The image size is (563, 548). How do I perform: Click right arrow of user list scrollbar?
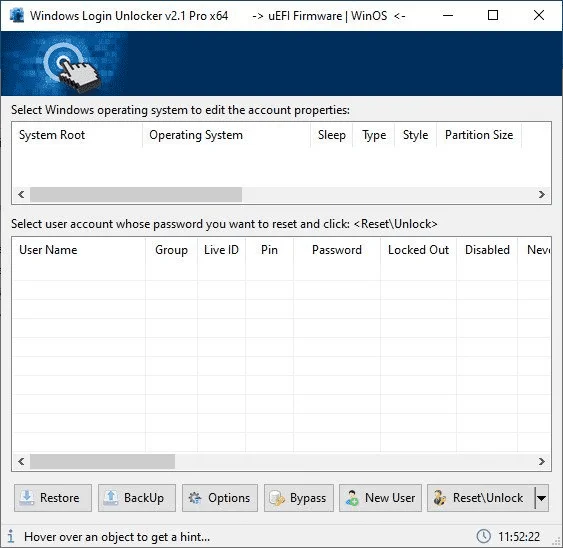coord(542,461)
